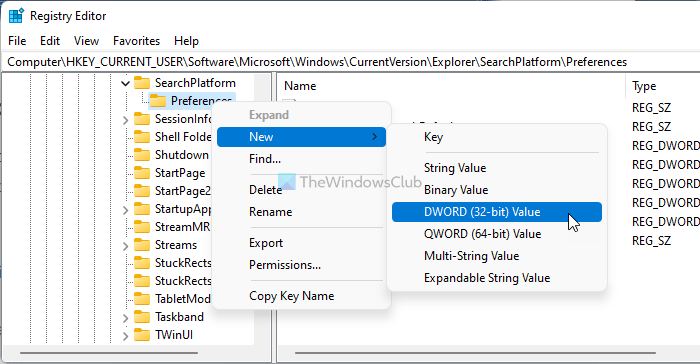Open the Favorites menu
This screenshot has width=700, height=364.
point(136,41)
